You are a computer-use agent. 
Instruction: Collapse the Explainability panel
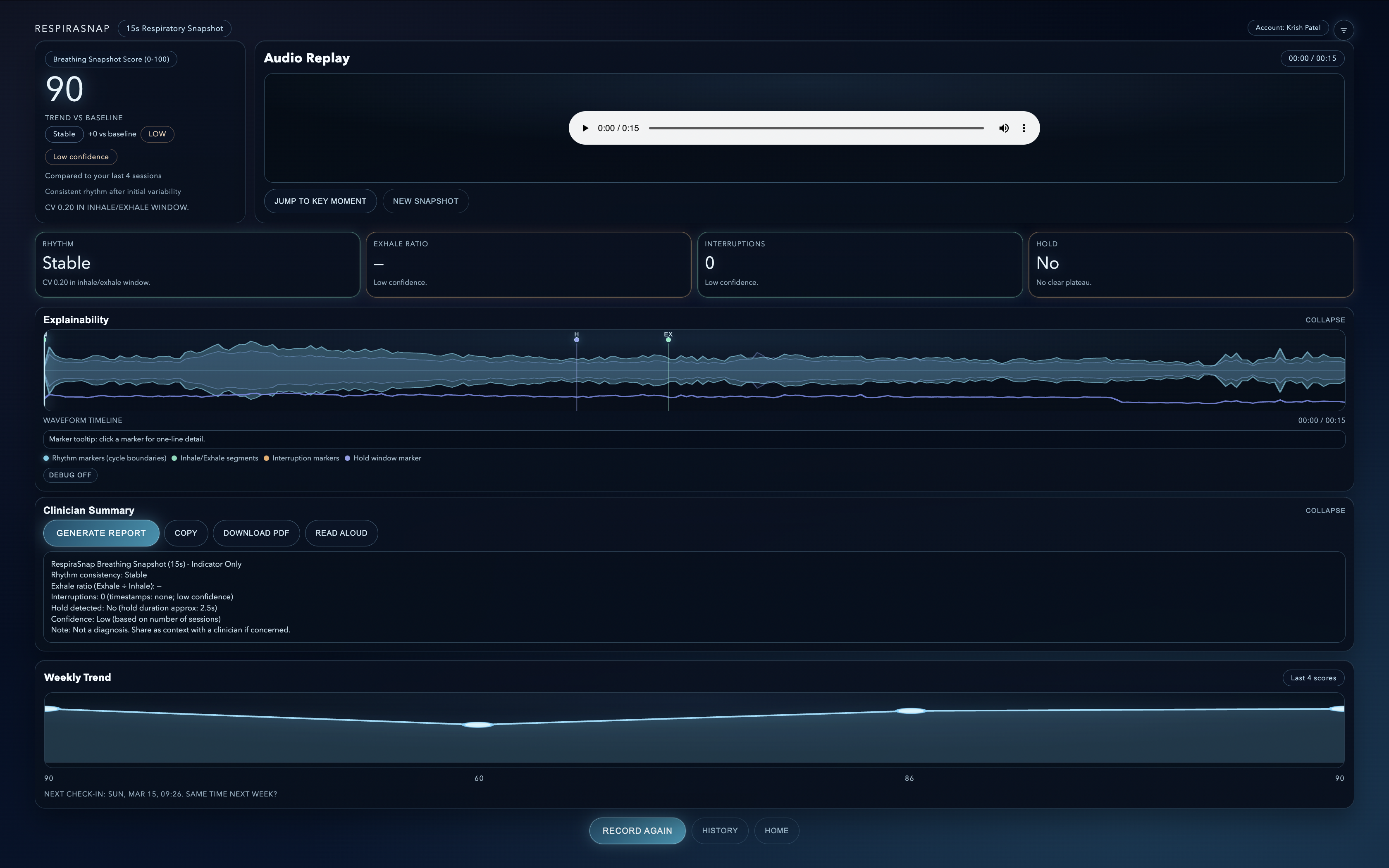click(1325, 320)
